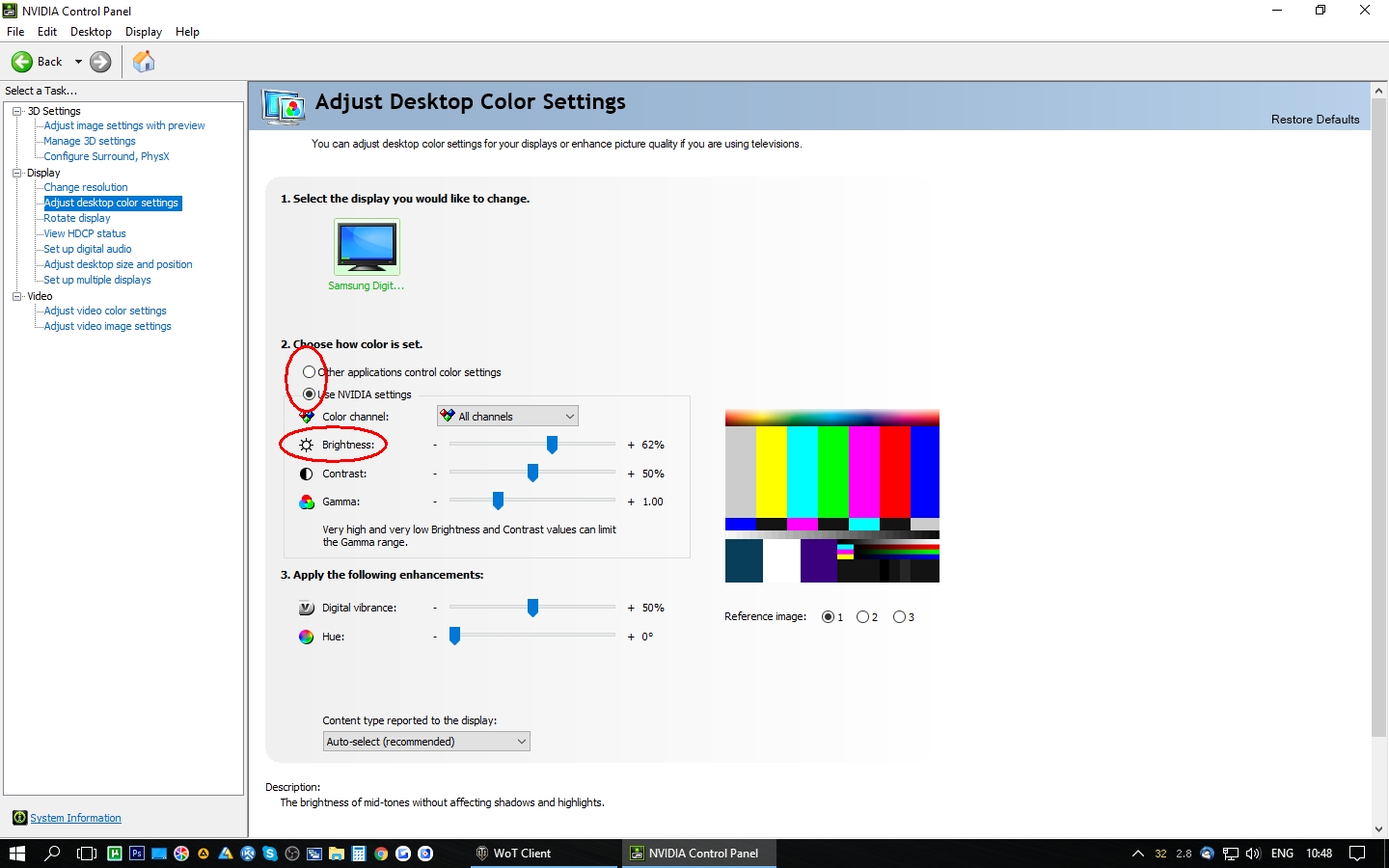Image resolution: width=1389 pixels, height=868 pixels.
Task: Click the volume speaker tray icon
Action: [1253, 854]
